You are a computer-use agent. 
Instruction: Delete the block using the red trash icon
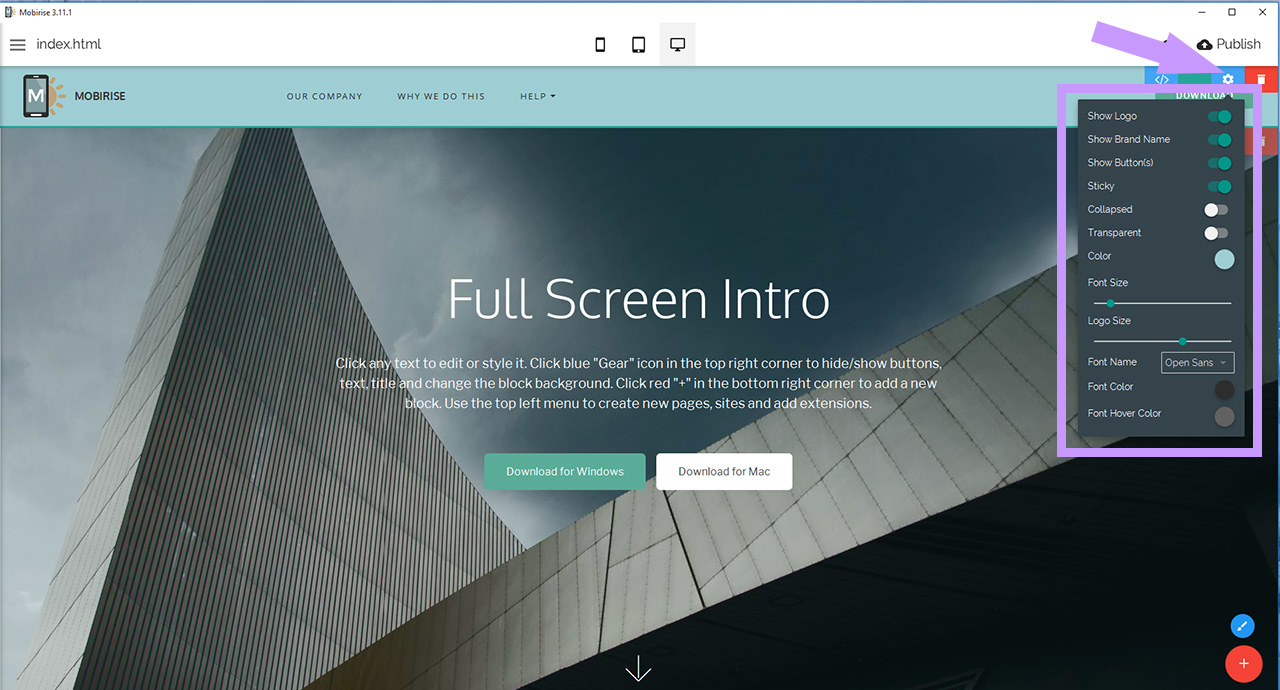1260,78
